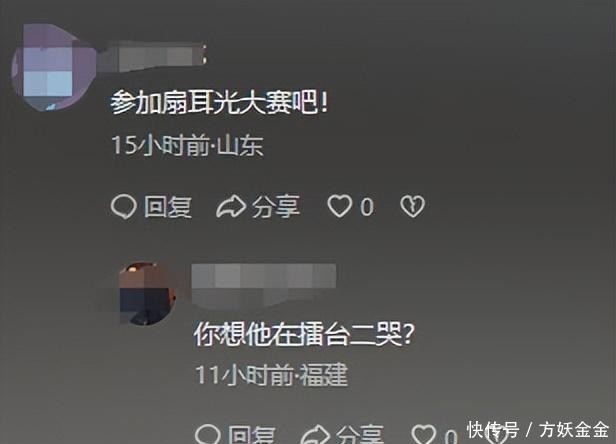Open the first commenter's purple avatar
The image size is (616, 444).
(x=53, y=67)
